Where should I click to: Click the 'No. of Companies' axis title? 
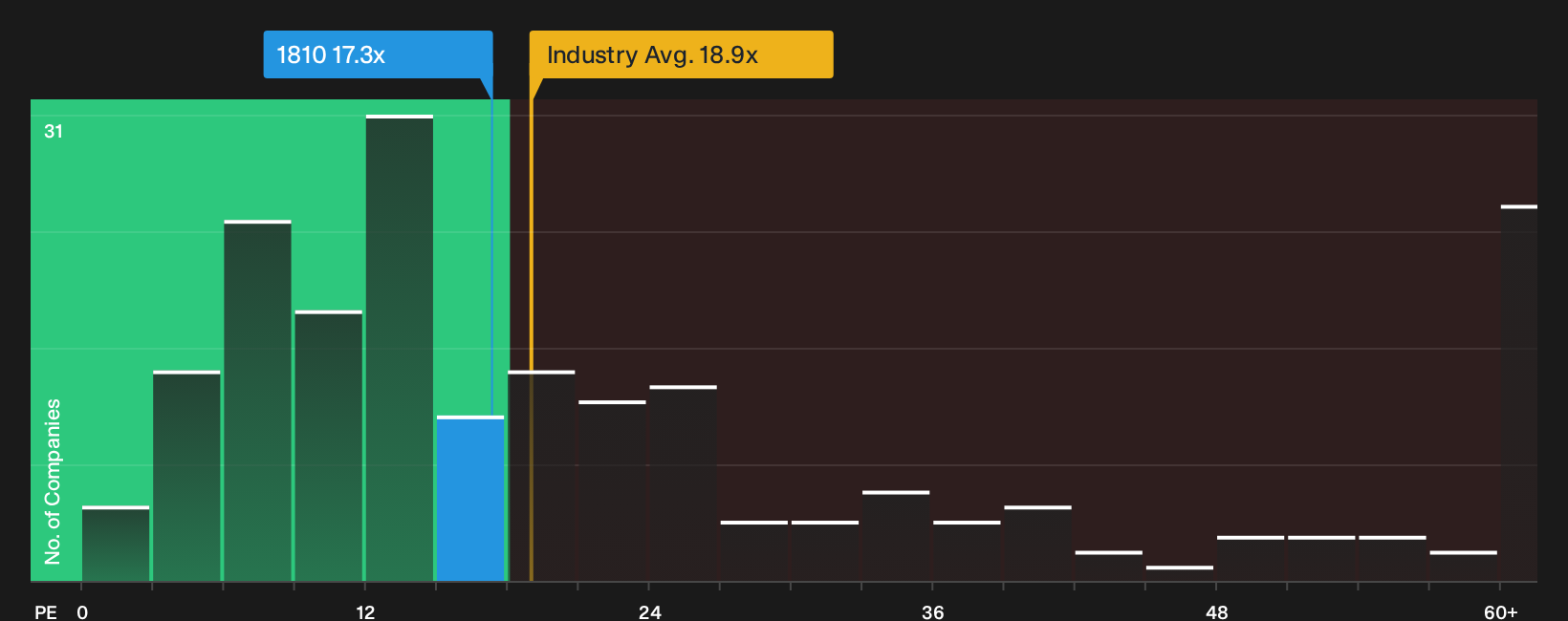53,481
